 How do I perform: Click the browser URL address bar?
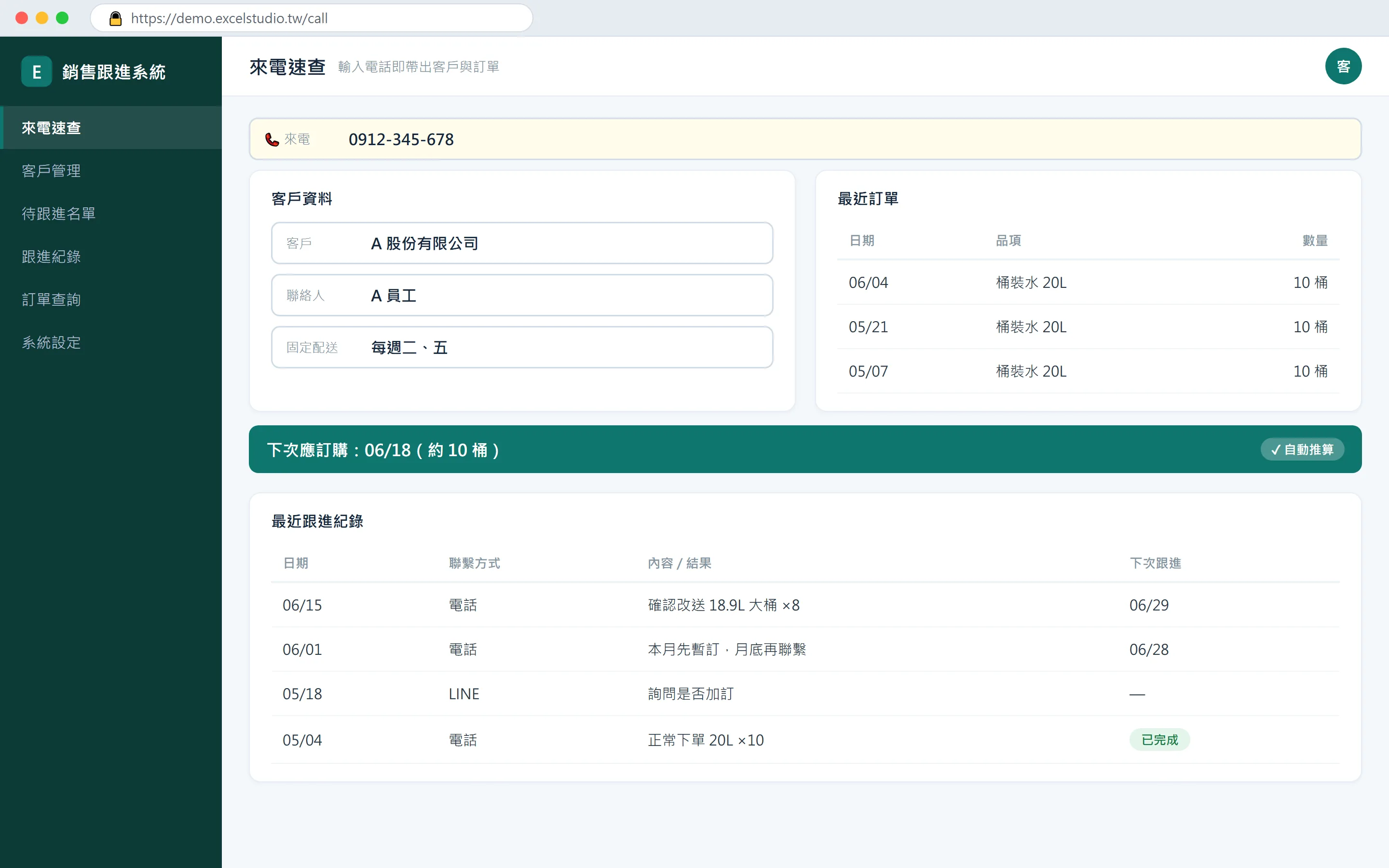pyautogui.click(x=312, y=18)
